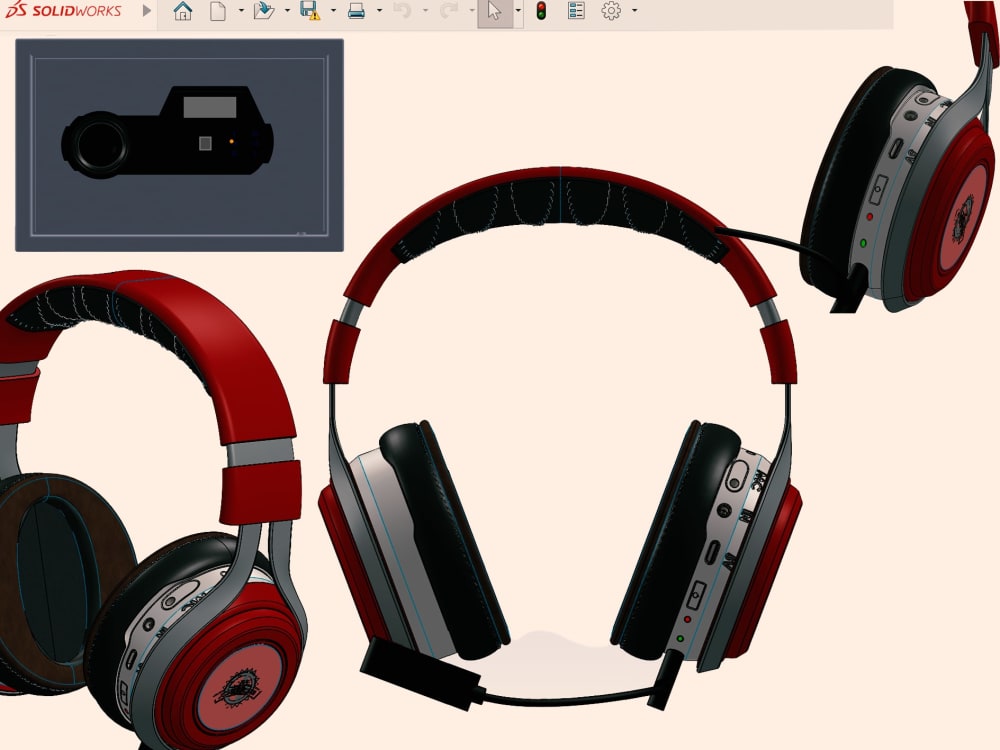This screenshot has width=1000, height=750.
Task: Print the current document
Action: (357, 11)
